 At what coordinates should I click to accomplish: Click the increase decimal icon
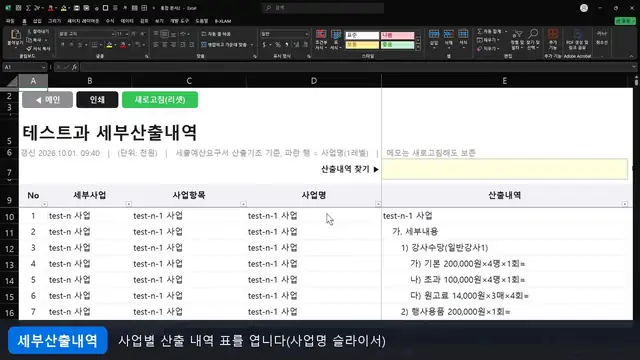pyautogui.click(x=296, y=44)
